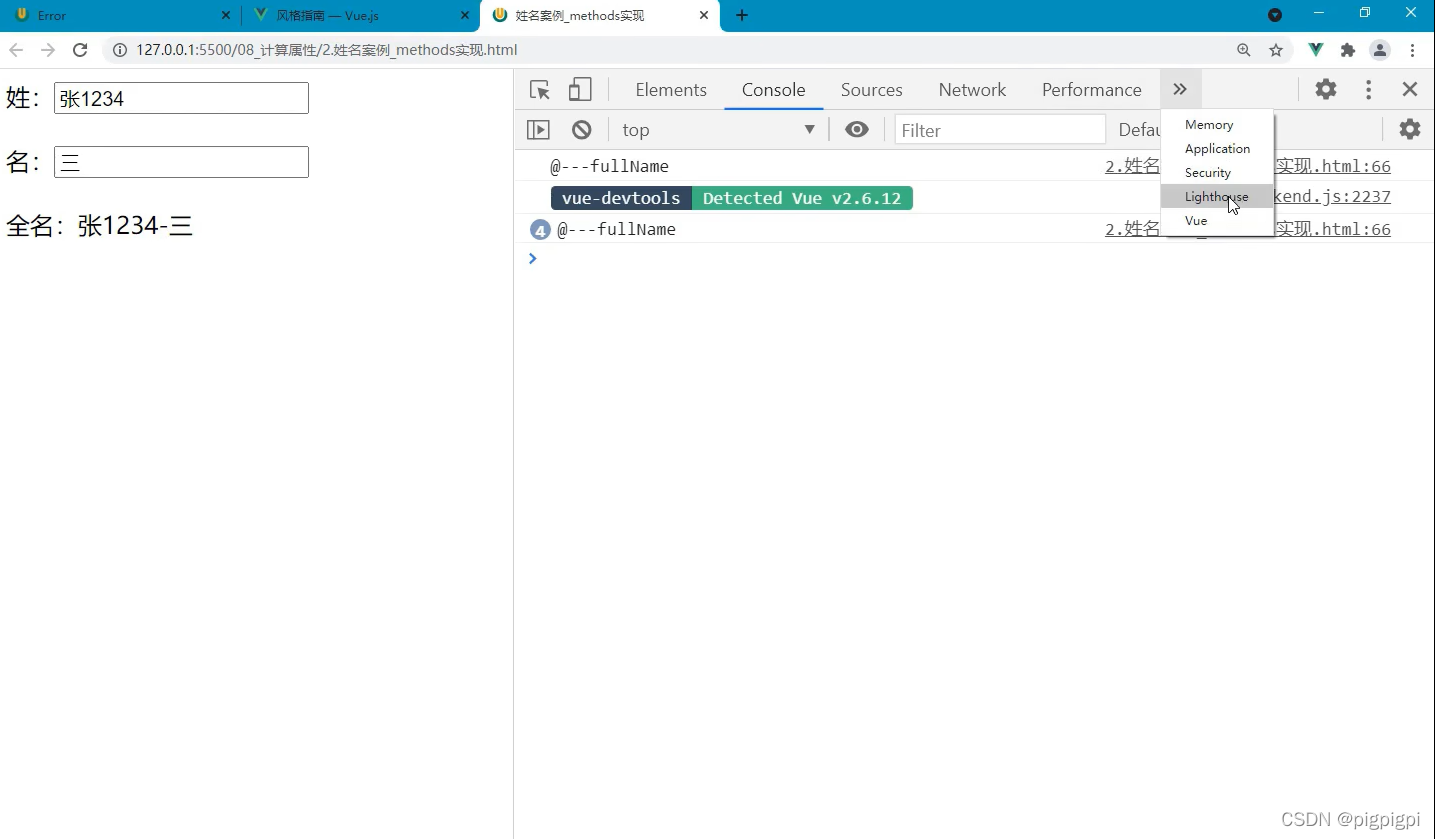Switch to the Console tab
The image size is (1435, 839).
[773, 90]
